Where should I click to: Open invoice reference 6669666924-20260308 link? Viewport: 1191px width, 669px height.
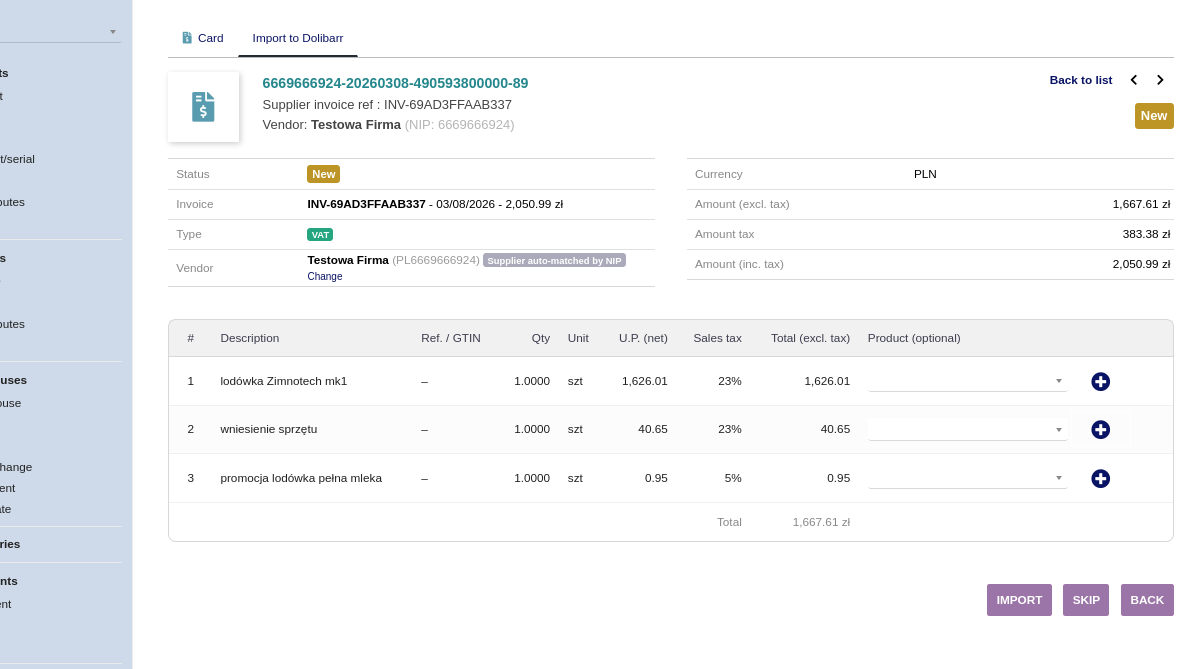coord(395,83)
